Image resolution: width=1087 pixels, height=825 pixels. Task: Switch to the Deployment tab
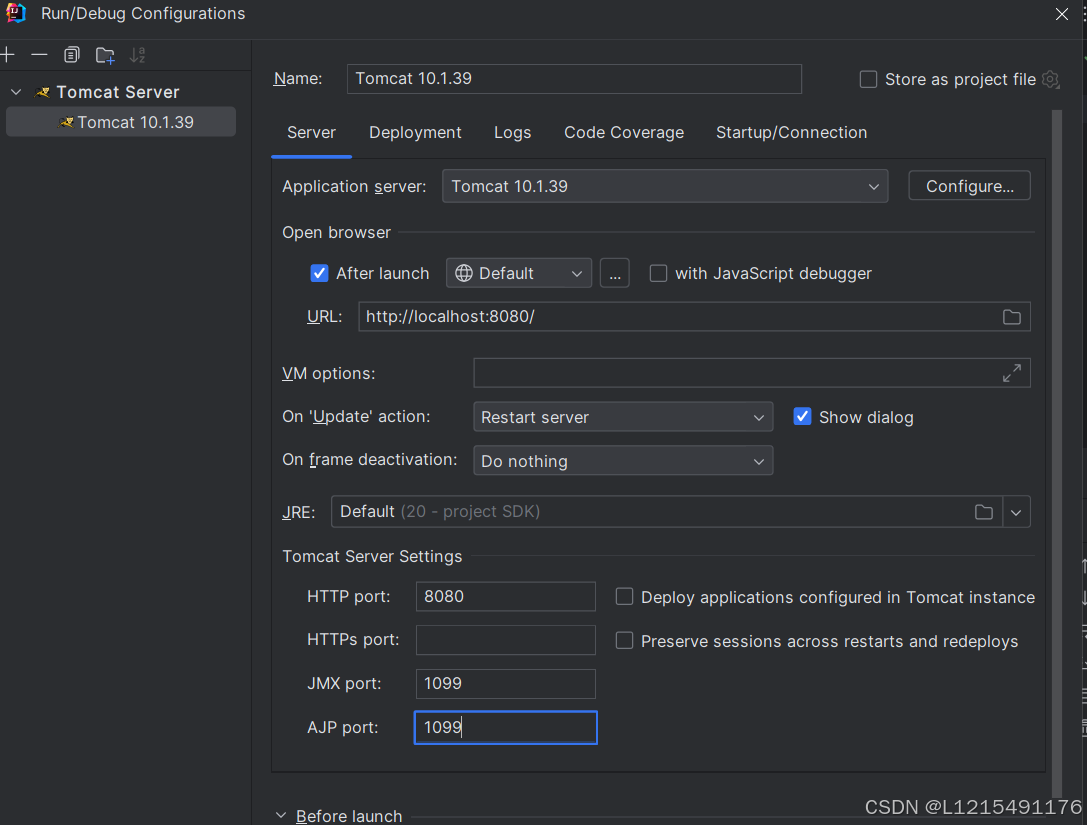coord(415,132)
